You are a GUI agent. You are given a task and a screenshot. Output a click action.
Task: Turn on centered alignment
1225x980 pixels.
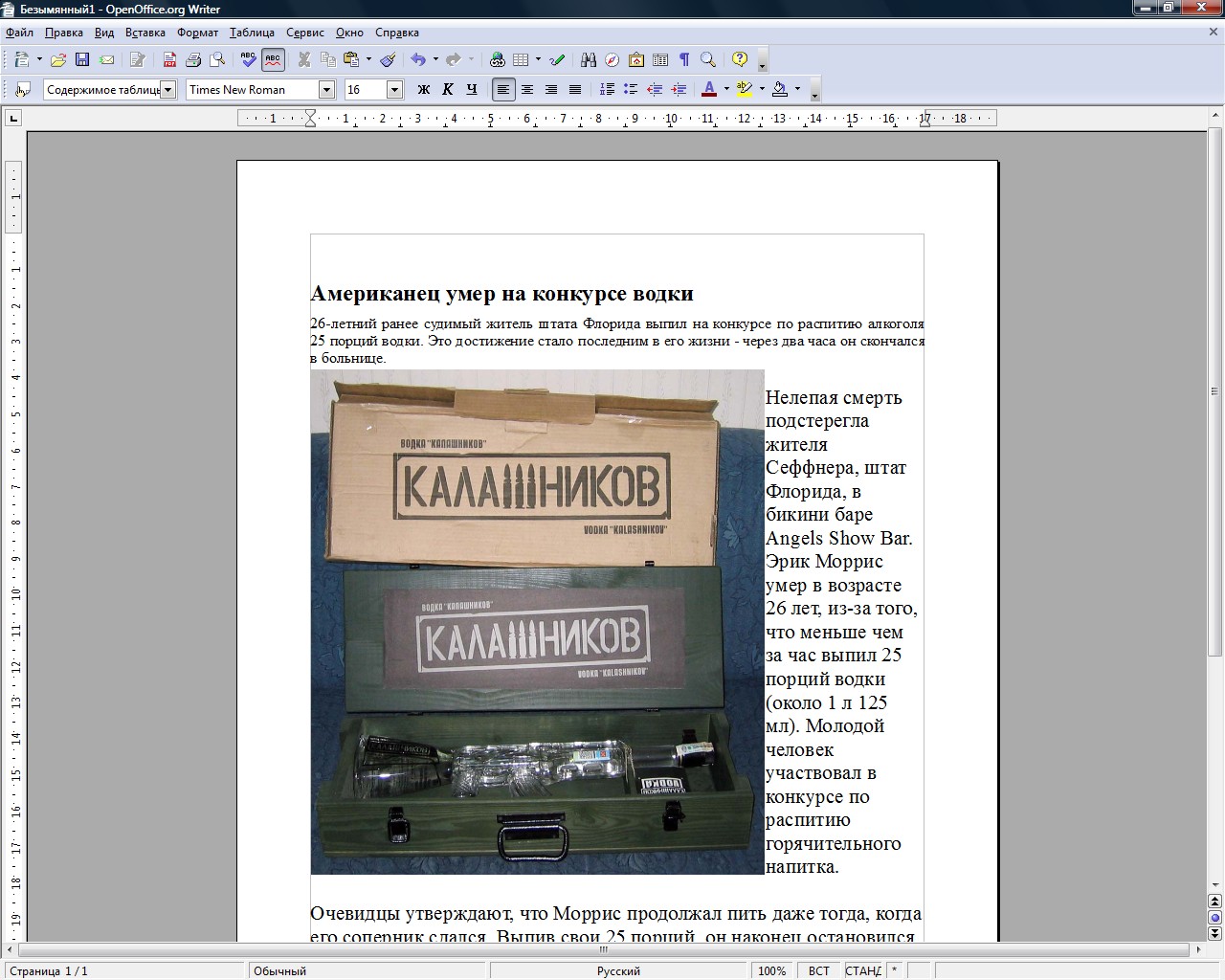tap(527, 89)
